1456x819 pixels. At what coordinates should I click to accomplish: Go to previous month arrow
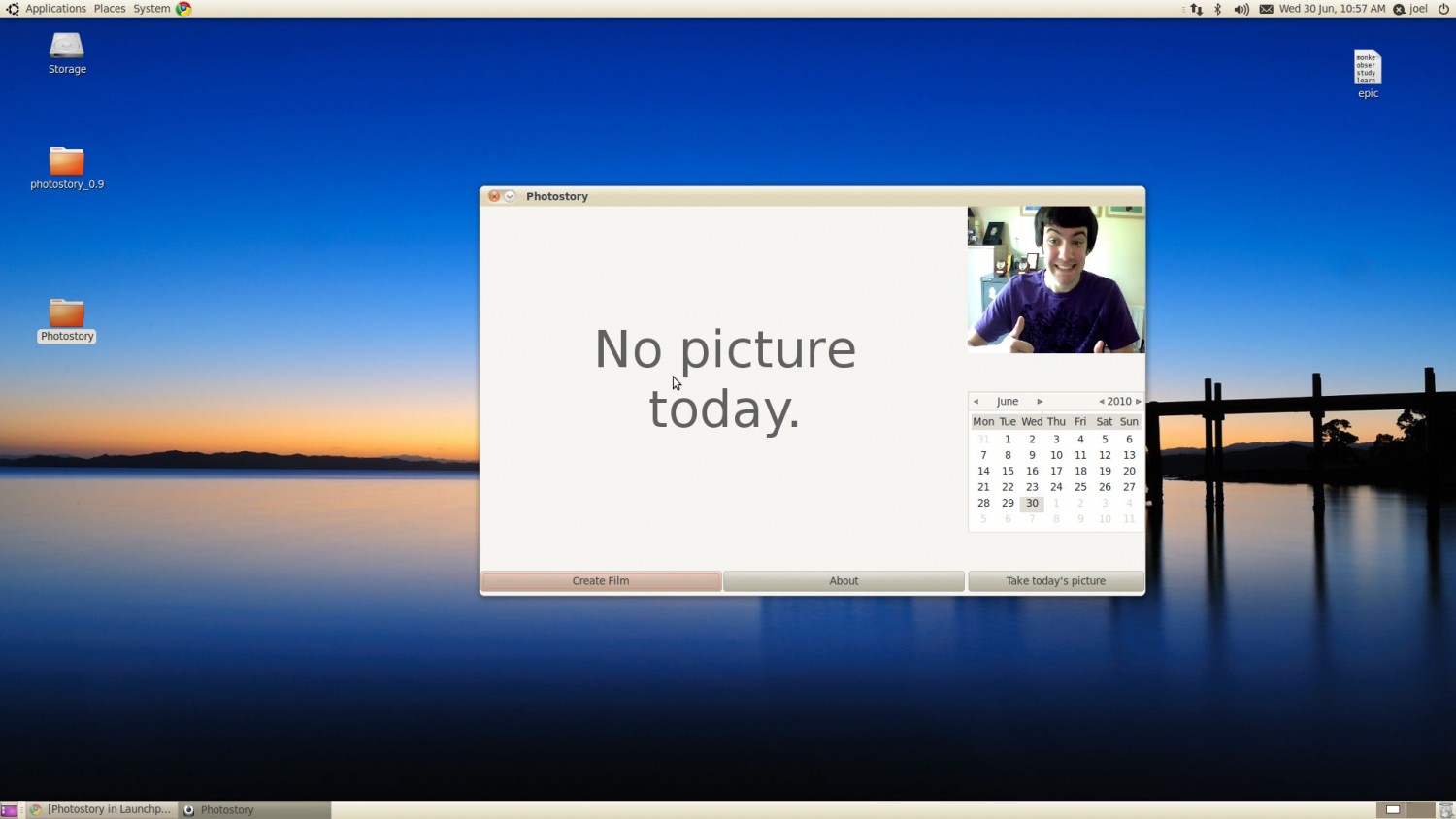click(976, 402)
